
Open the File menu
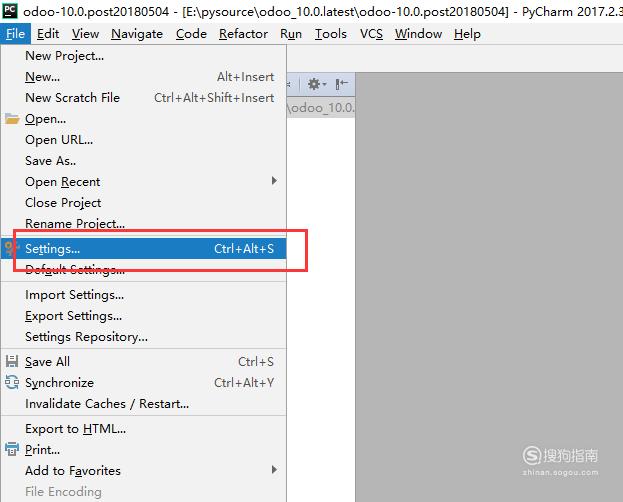click(15, 34)
